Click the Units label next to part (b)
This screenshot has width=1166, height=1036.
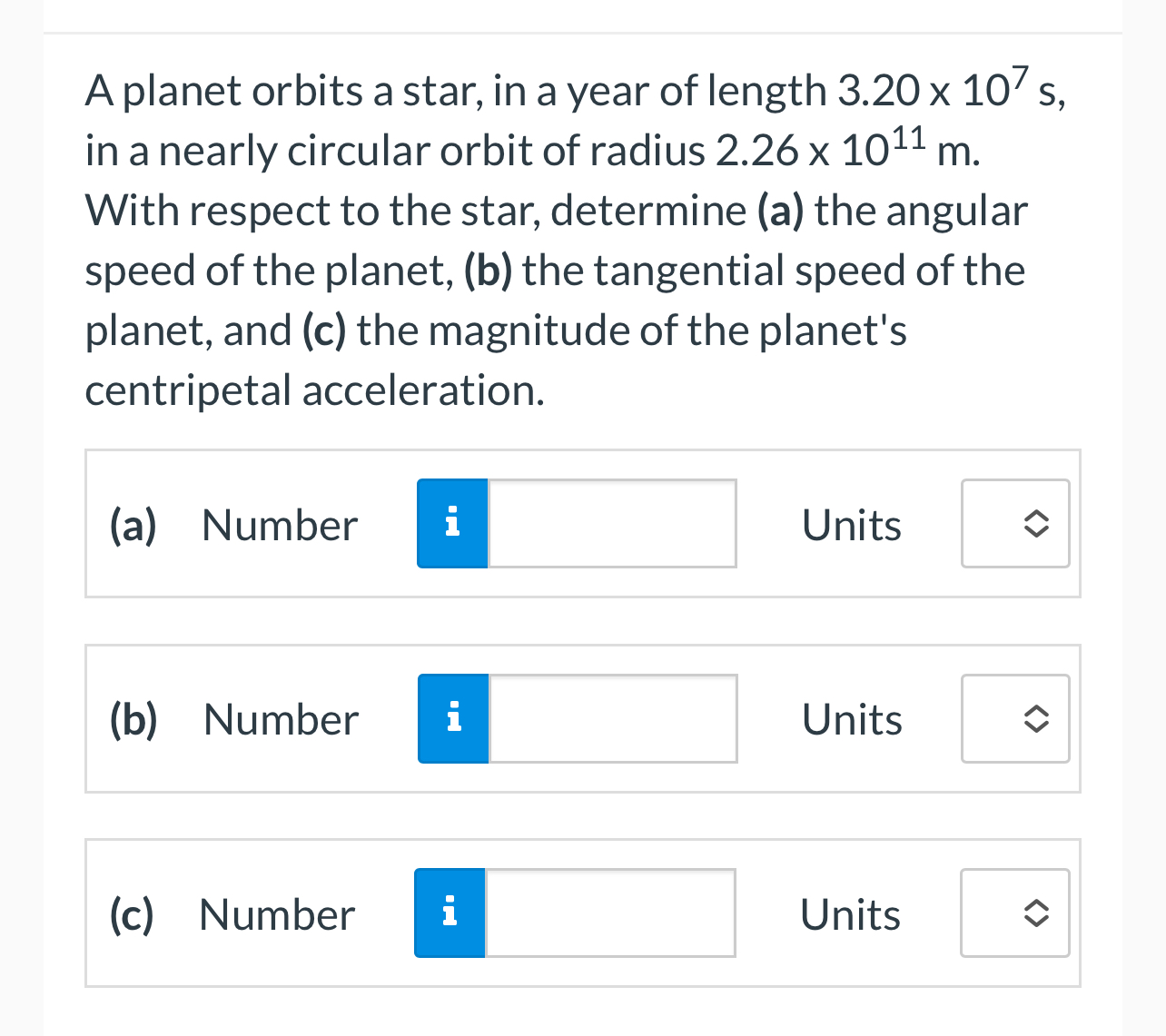tap(851, 718)
